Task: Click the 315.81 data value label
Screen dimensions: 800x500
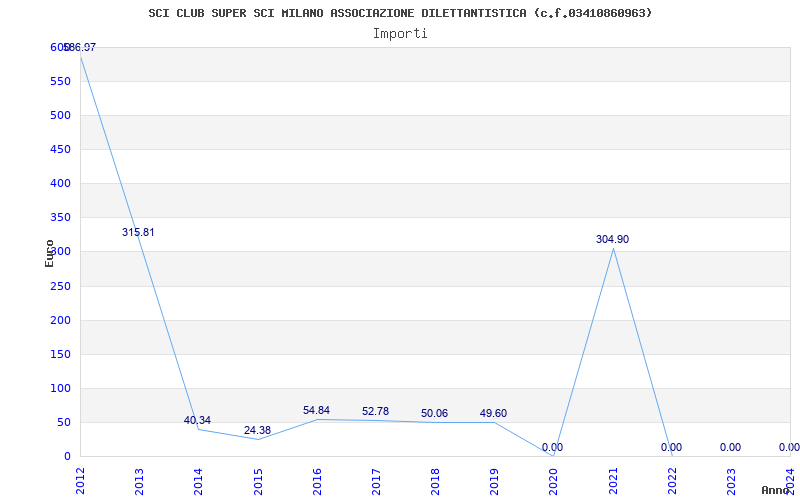Action: pos(138,232)
